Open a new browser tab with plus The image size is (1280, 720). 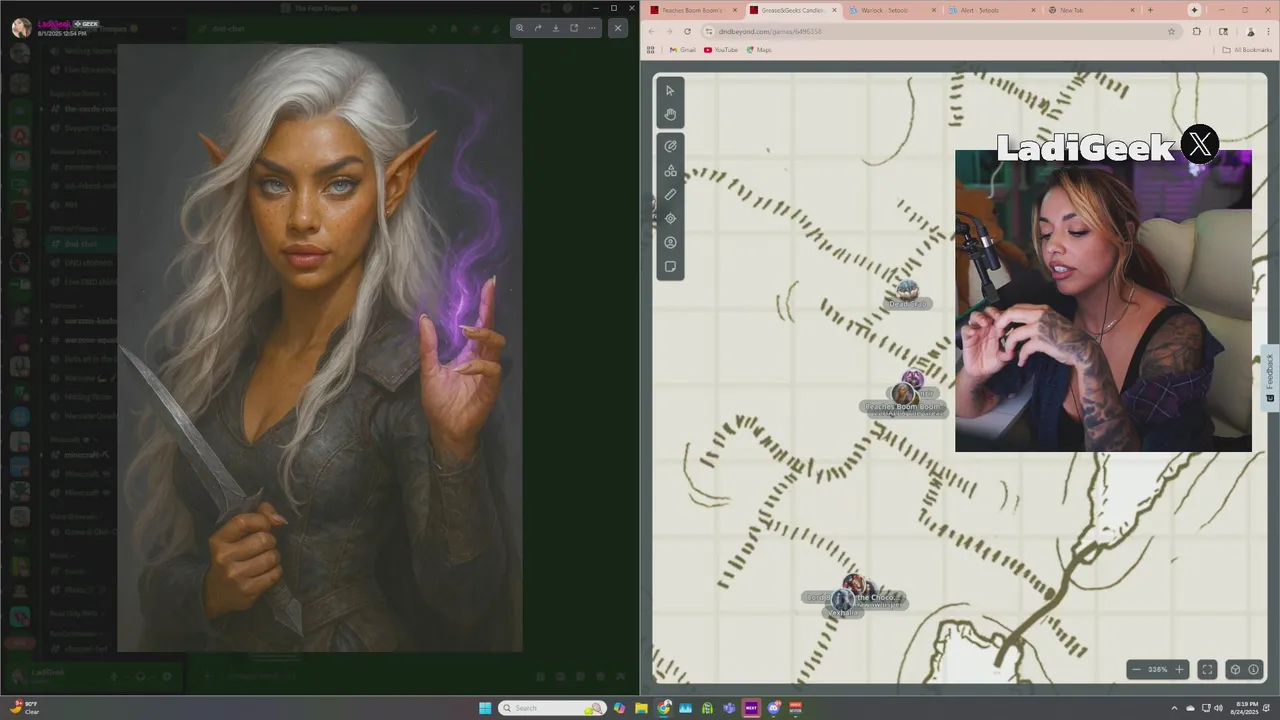[x=1150, y=10]
